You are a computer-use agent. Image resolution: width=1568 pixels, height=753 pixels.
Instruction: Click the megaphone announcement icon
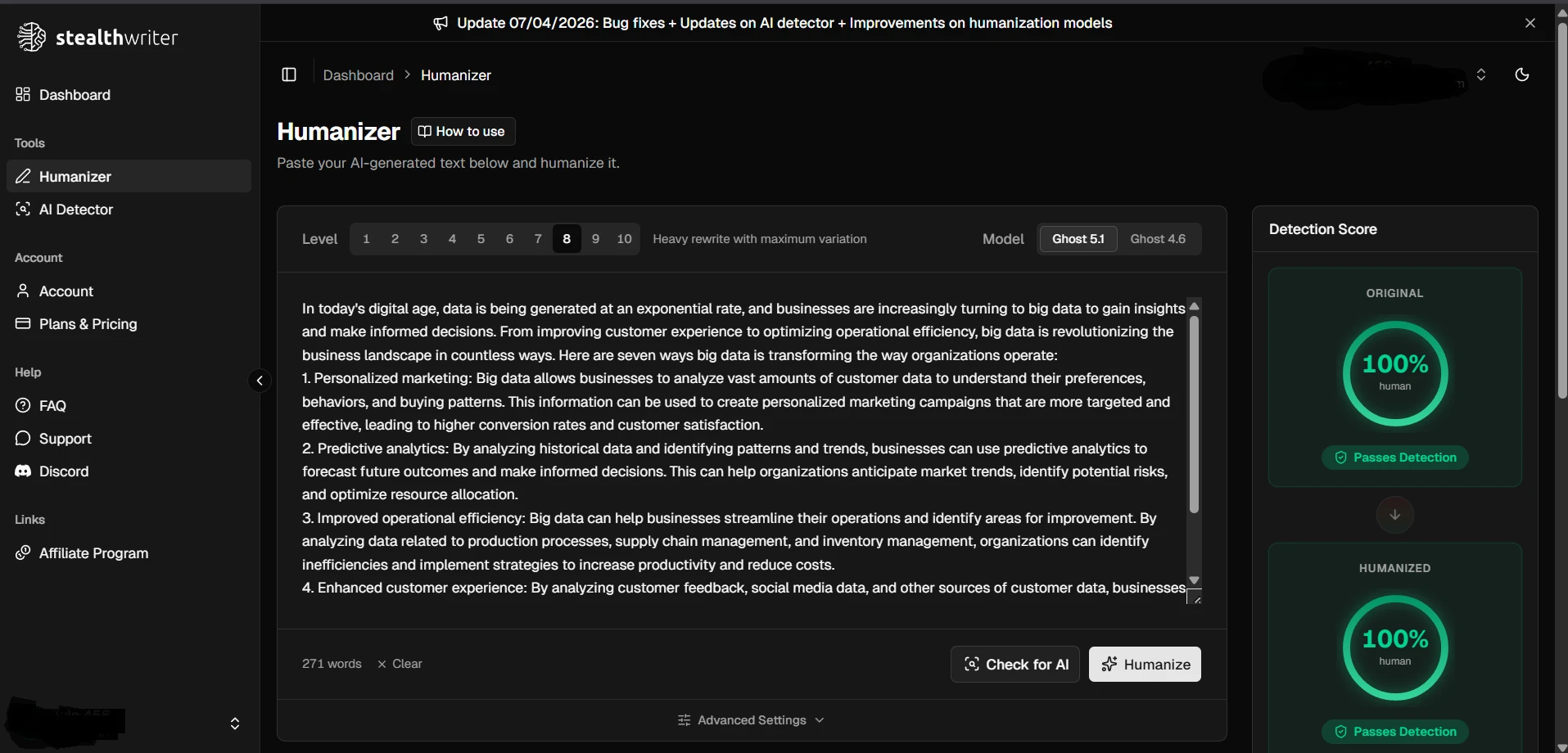tap(441, 23)
